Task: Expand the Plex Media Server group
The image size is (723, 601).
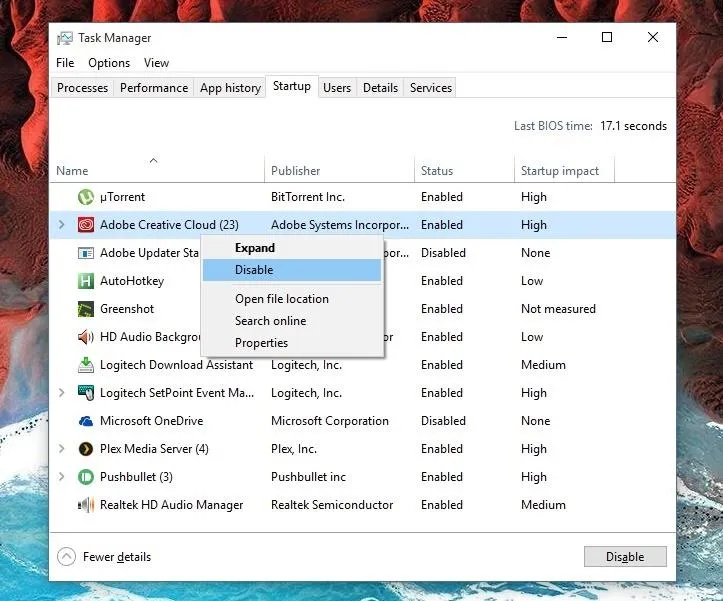Action: tap(61, 448)
